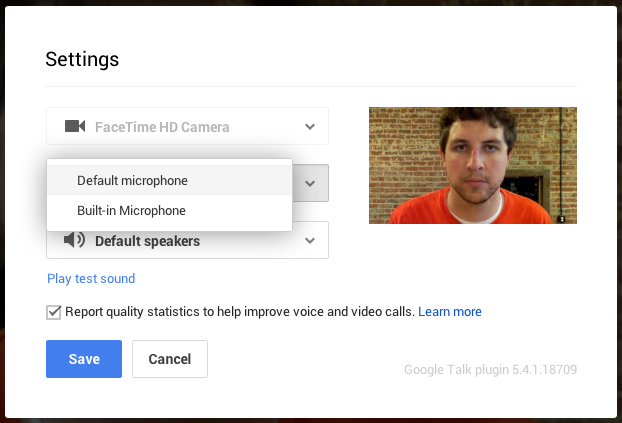Click the Play test sound link
The height and width of the screenshot is (423, 622).
(91, 279)
